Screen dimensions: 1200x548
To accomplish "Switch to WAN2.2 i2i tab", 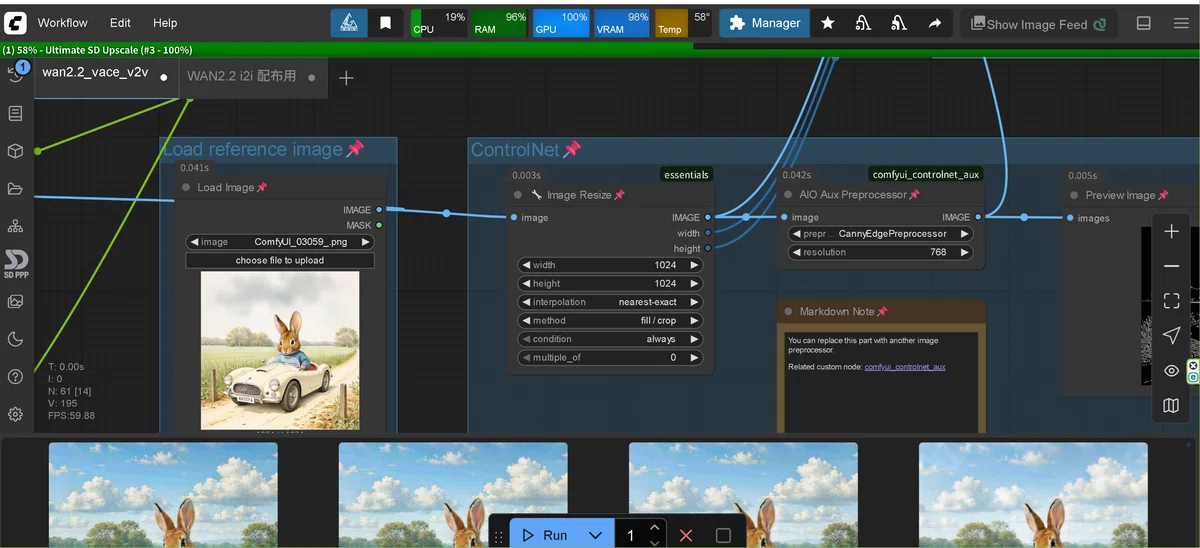I will pos(252,76).
